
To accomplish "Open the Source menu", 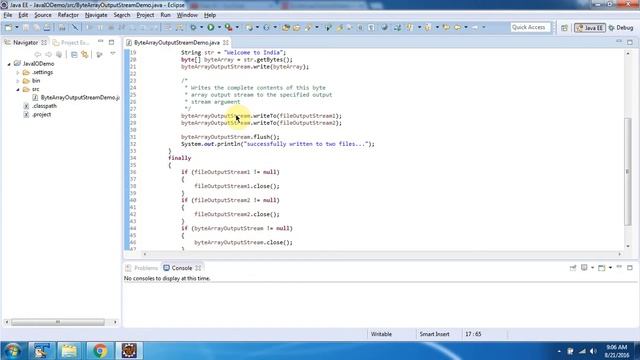I will (43, 15).
